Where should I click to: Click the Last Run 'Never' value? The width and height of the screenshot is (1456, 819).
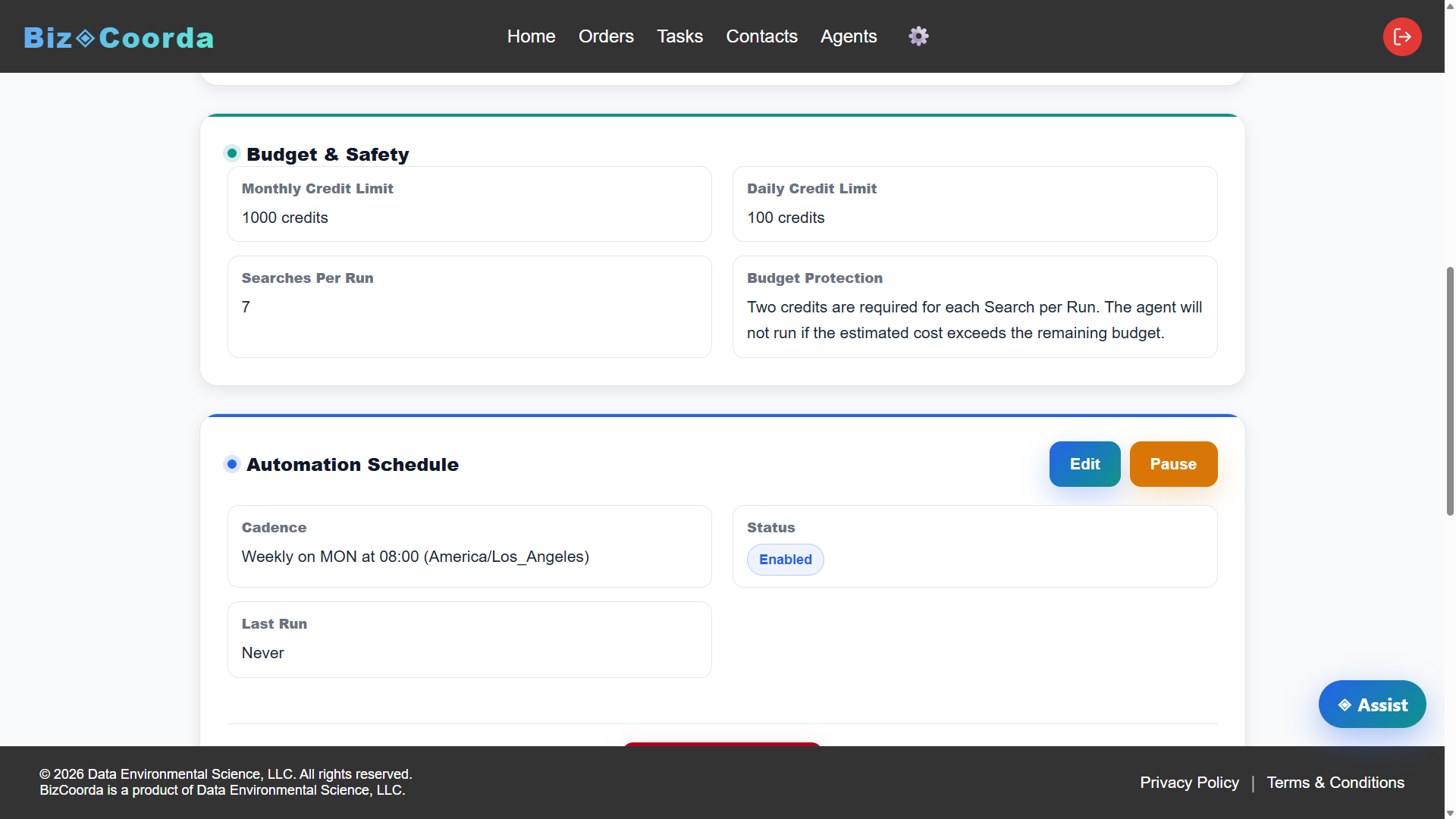click(x=262, y=653)
